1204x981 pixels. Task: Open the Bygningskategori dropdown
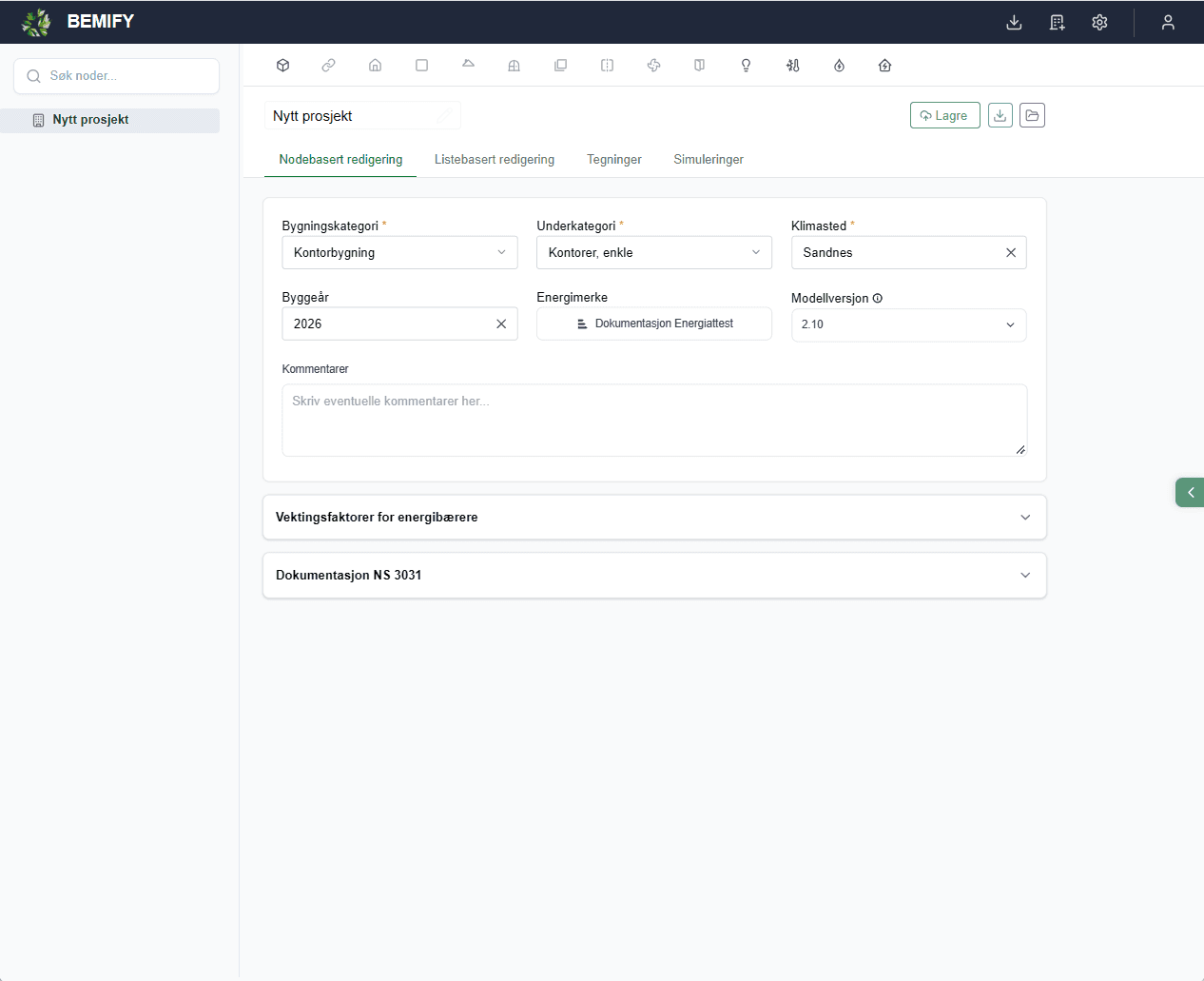400,253
